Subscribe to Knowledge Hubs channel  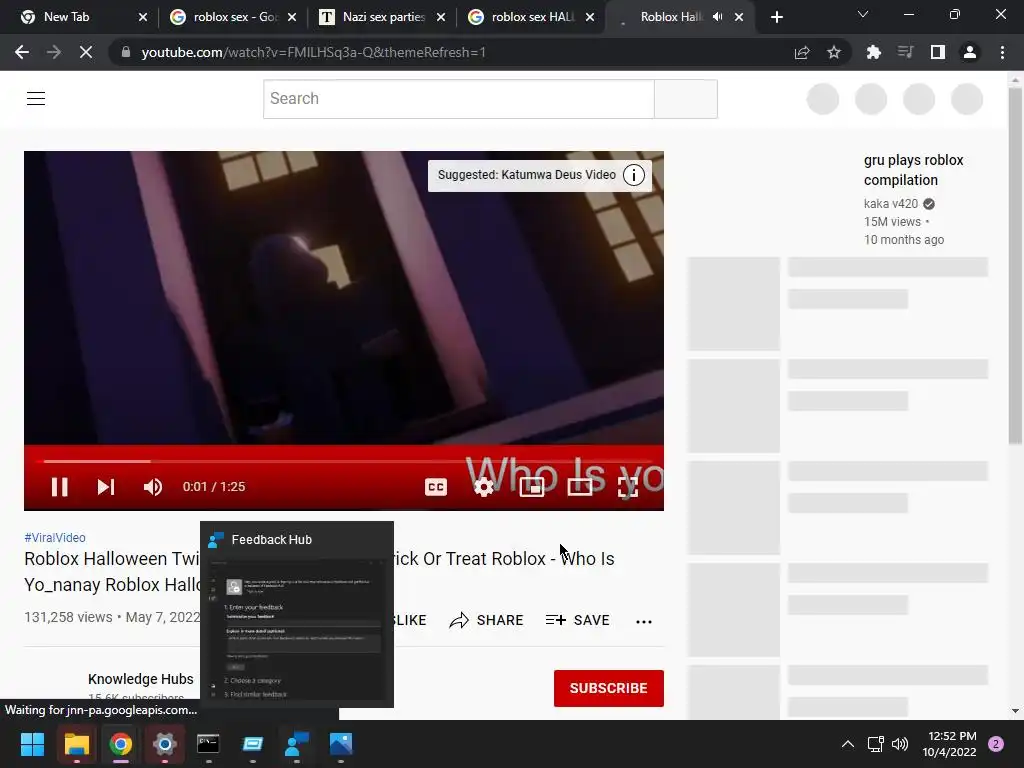coord(609,688)
